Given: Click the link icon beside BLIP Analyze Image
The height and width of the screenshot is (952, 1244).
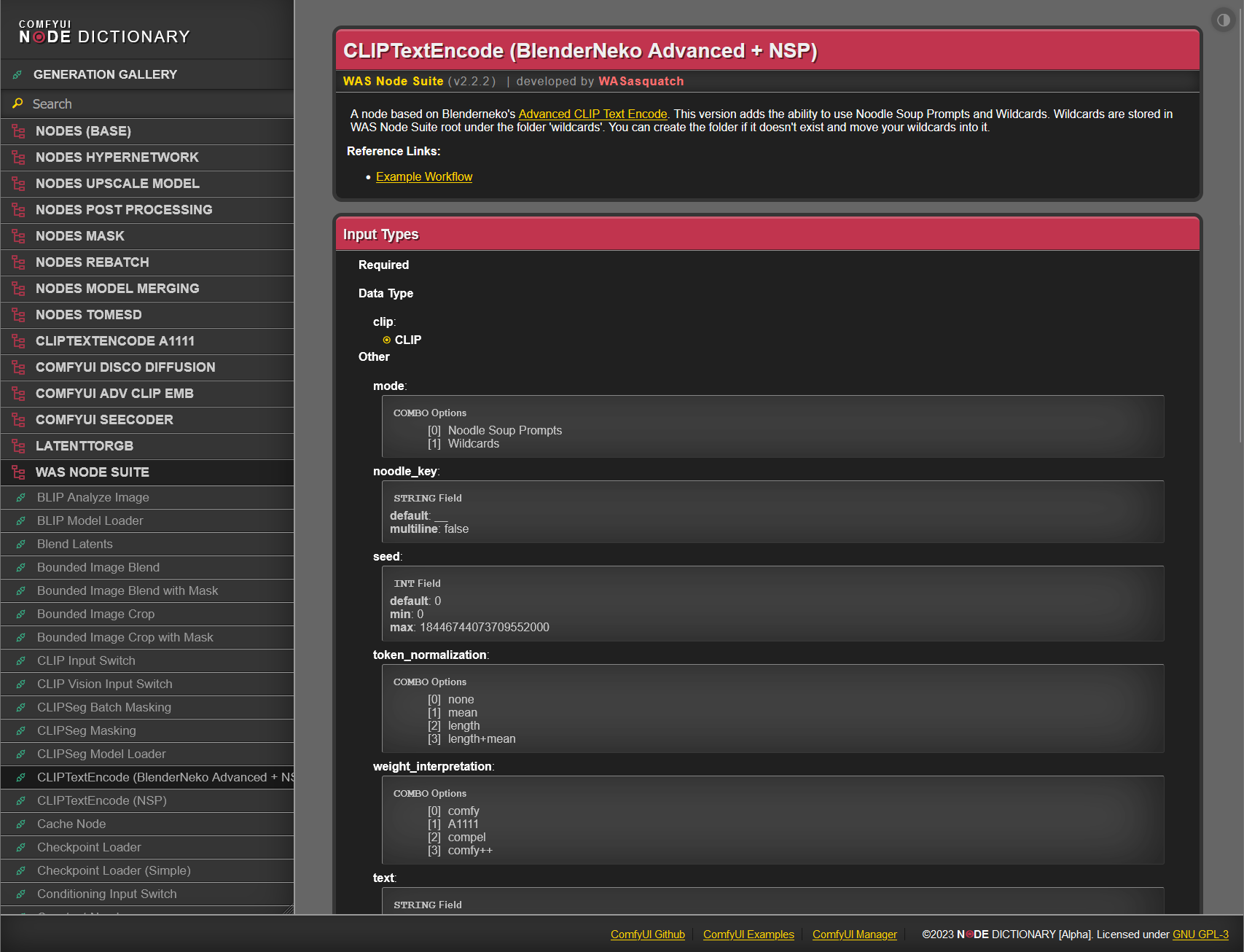Looking at the screenshot, I should point(21,497).
